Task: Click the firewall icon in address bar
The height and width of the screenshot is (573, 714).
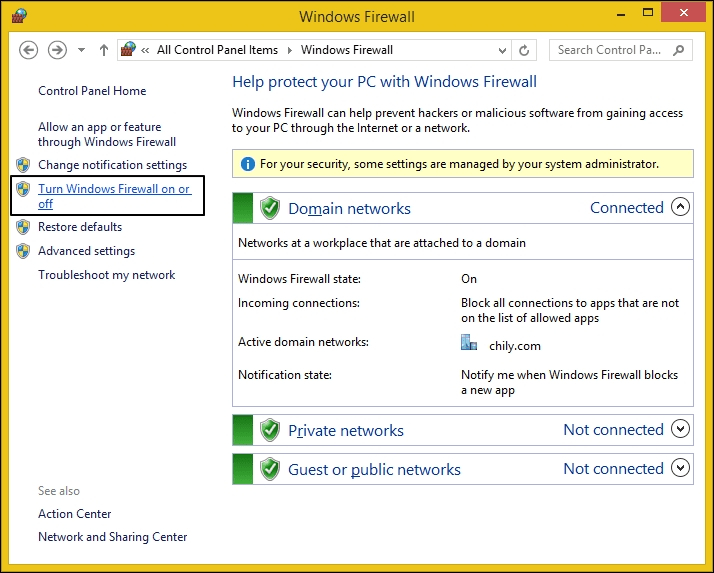Action: tap(128, 49)
